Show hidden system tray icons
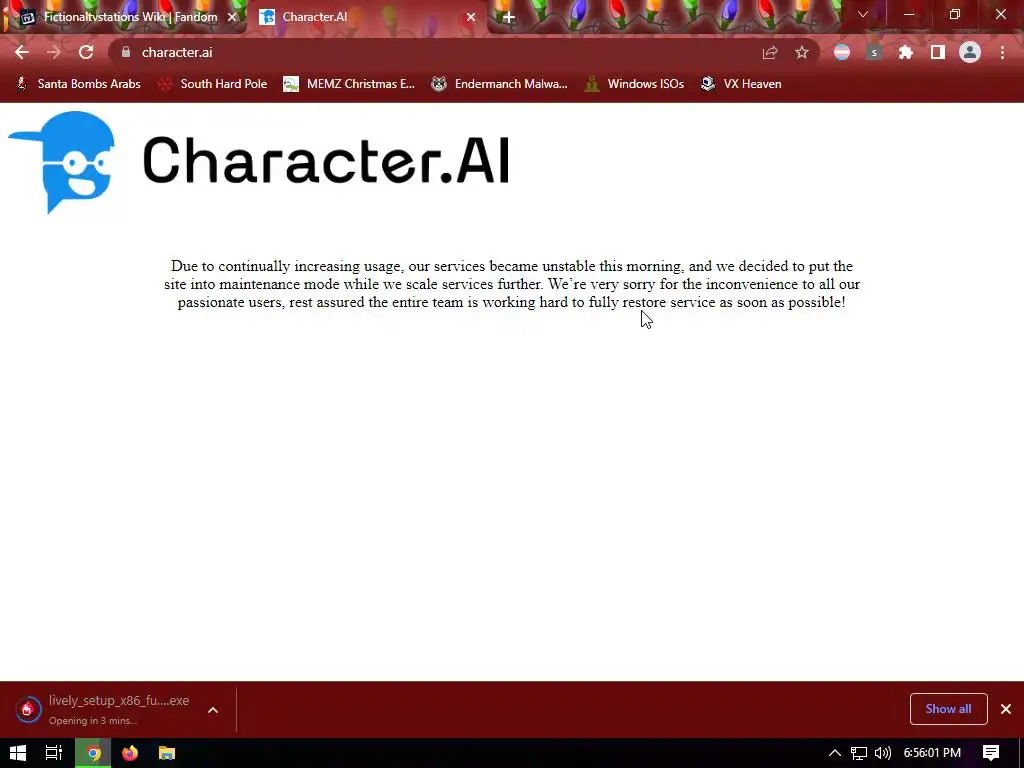The image size is (1024, 768). click(x=835, y=753)
